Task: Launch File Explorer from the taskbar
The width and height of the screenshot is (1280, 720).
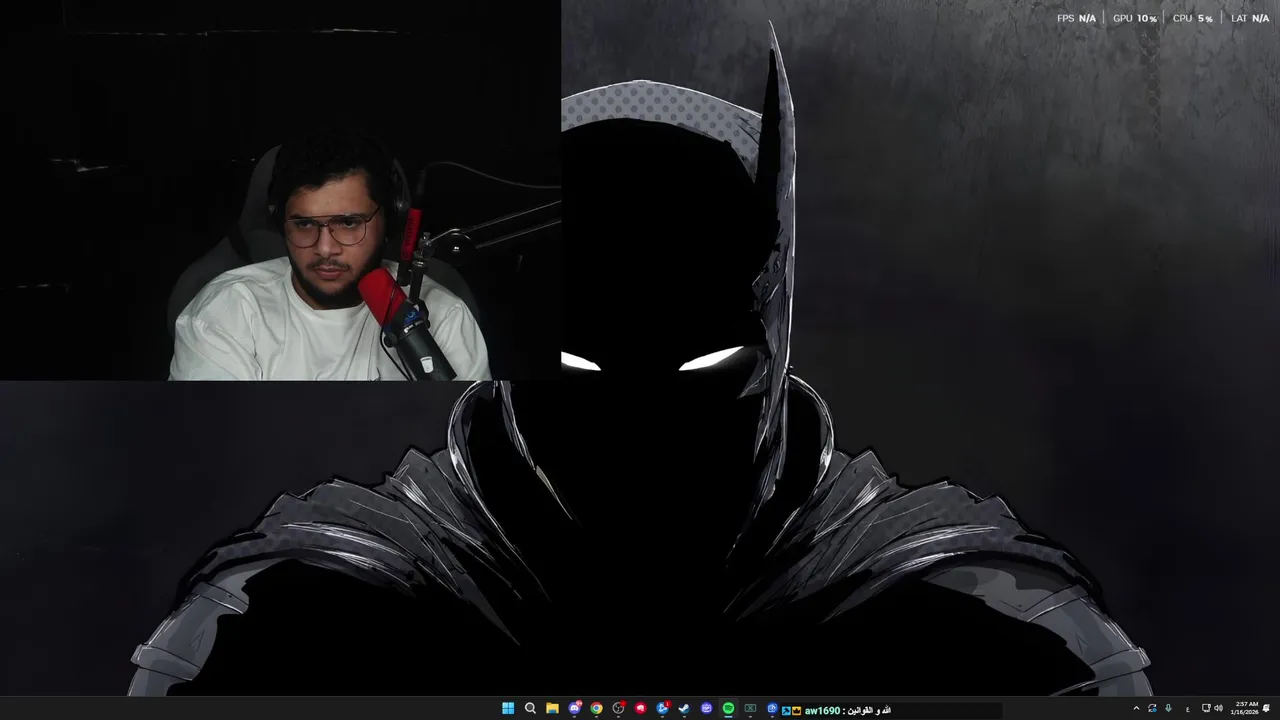Action: pyautogui.click(x=552, y=708)
